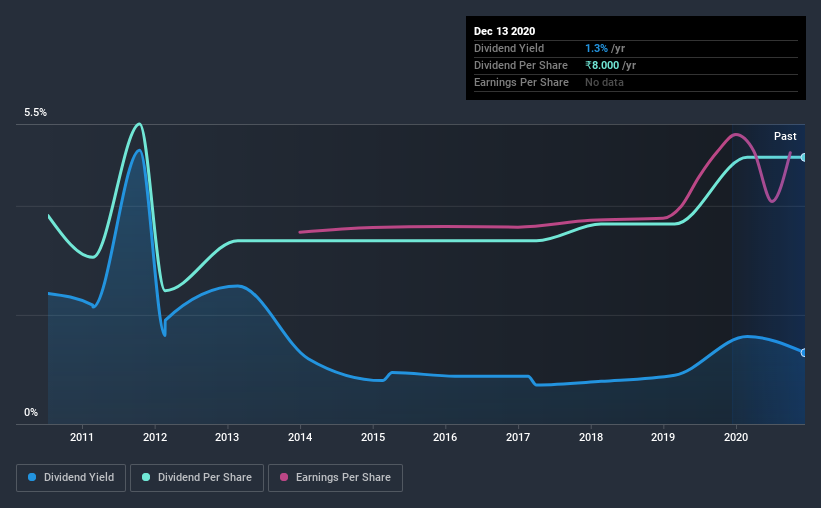
Task: Click the pink Earnings Per Share legend dot
Action: click(x=284, y=477)
